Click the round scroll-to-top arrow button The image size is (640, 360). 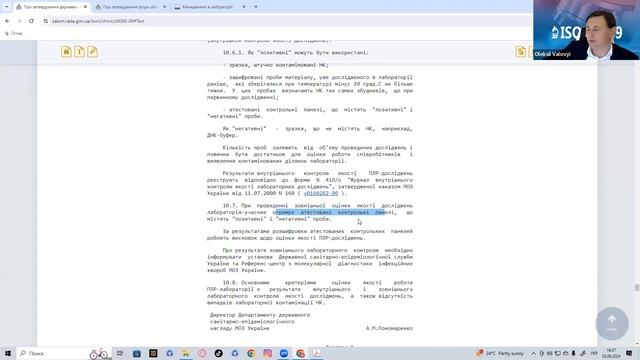tap(612, 323)
